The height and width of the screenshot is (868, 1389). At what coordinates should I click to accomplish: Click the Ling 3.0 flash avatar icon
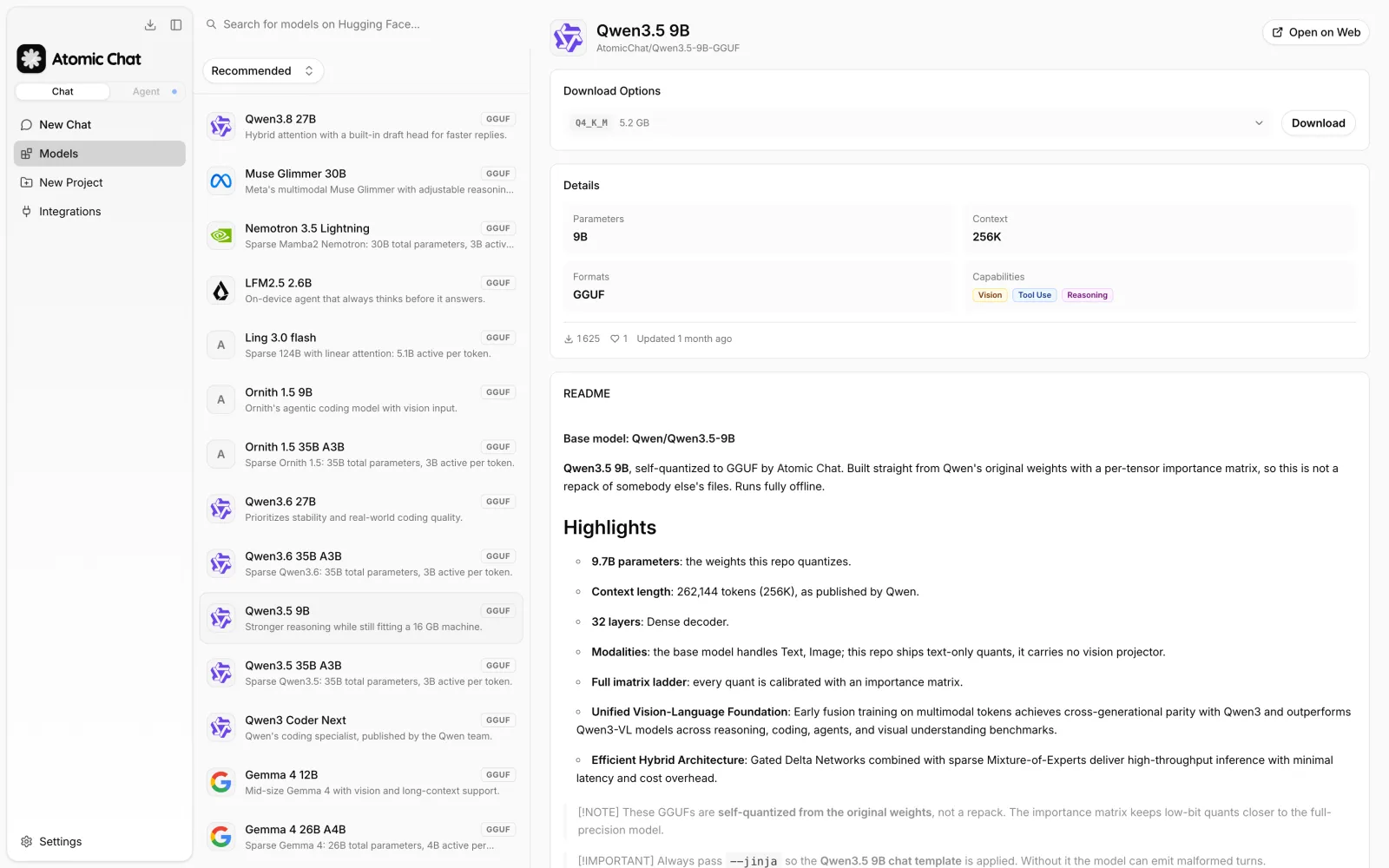[221, 345]
